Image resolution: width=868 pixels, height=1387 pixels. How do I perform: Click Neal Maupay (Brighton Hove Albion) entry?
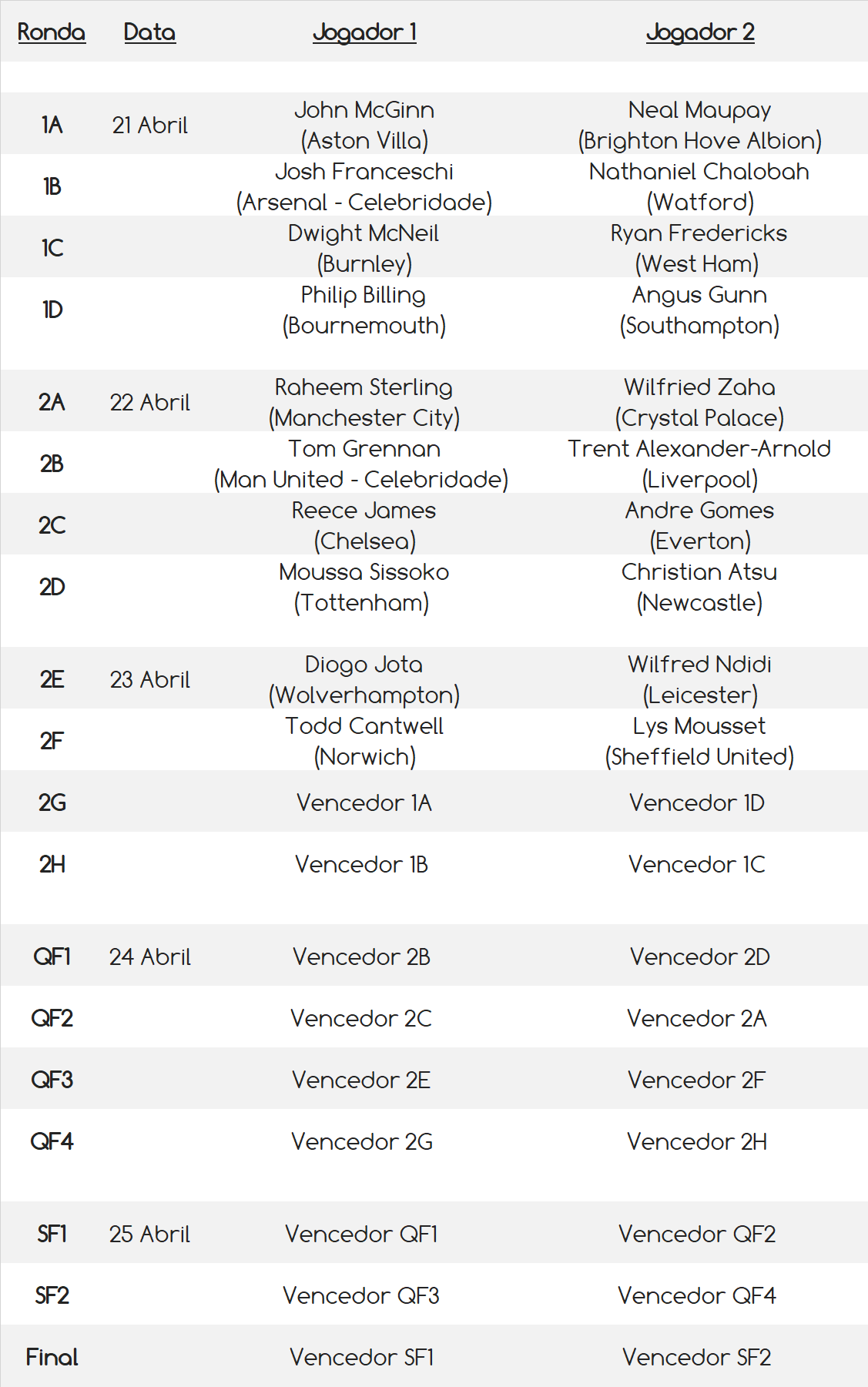tap(699, 125)
